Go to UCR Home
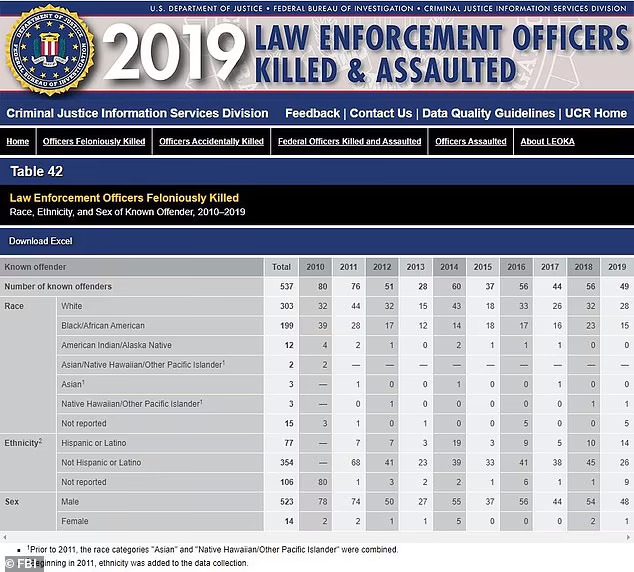The width and height of the screenshot is (634, 572). 596,113
